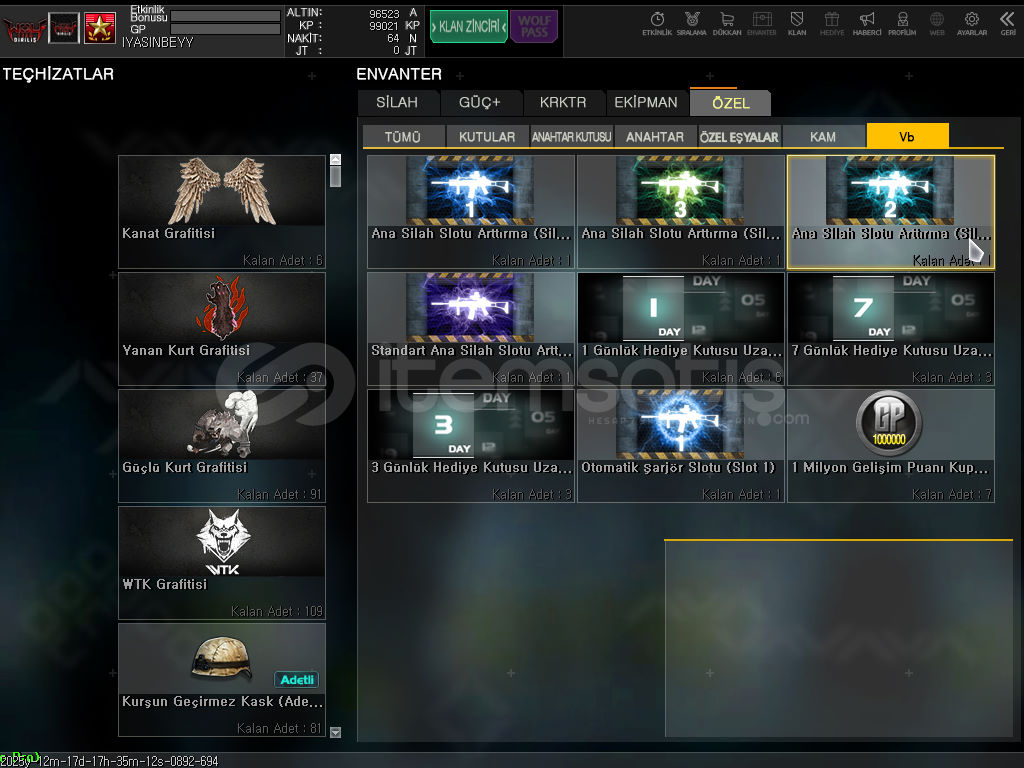Image resolution: width=1024 pixels, height=768 pixels.
Task: Click the equipment list scrollbar handle
Action: tap(336, 176)
